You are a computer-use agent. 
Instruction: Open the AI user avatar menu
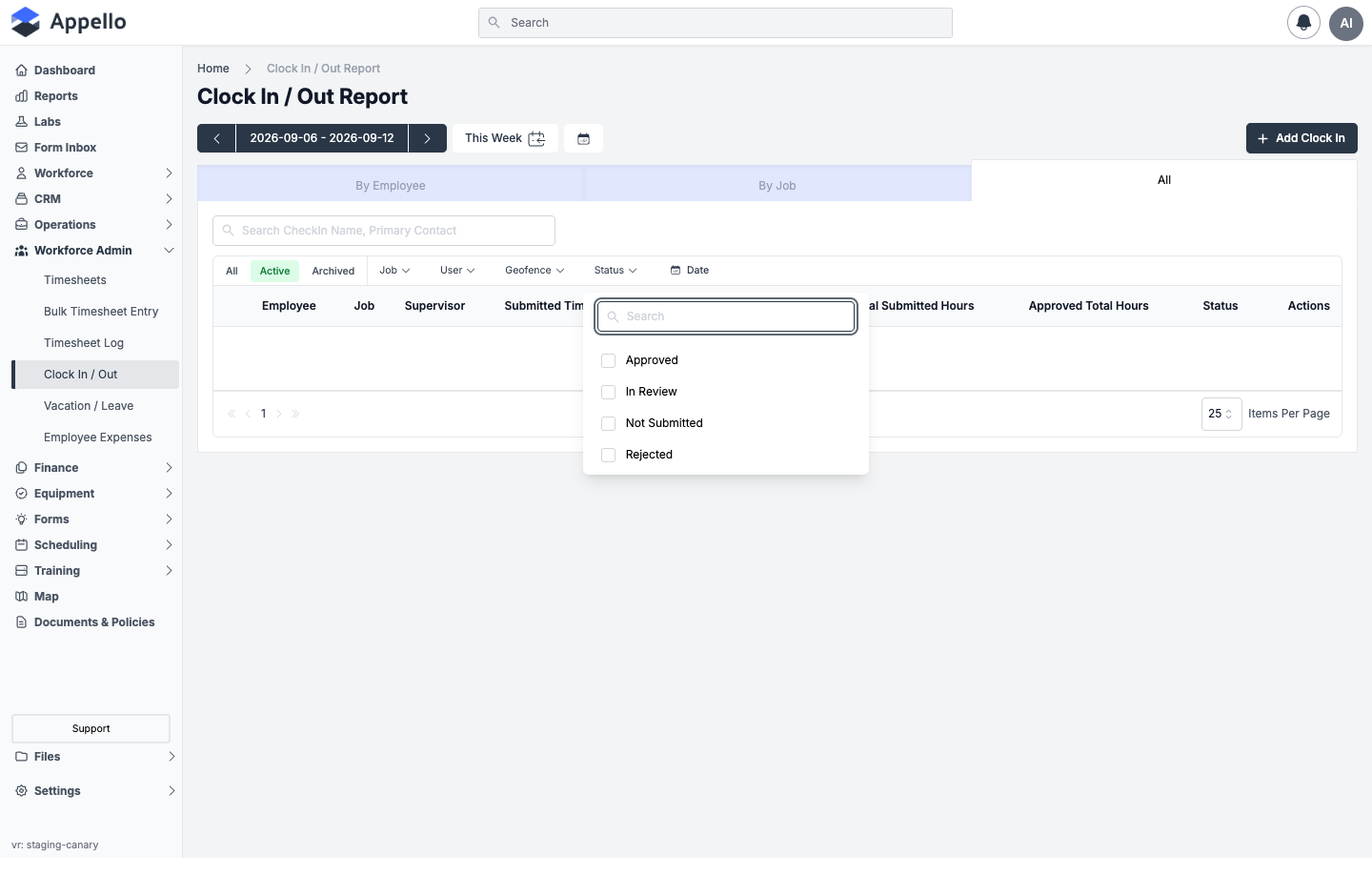[1346, 23]
